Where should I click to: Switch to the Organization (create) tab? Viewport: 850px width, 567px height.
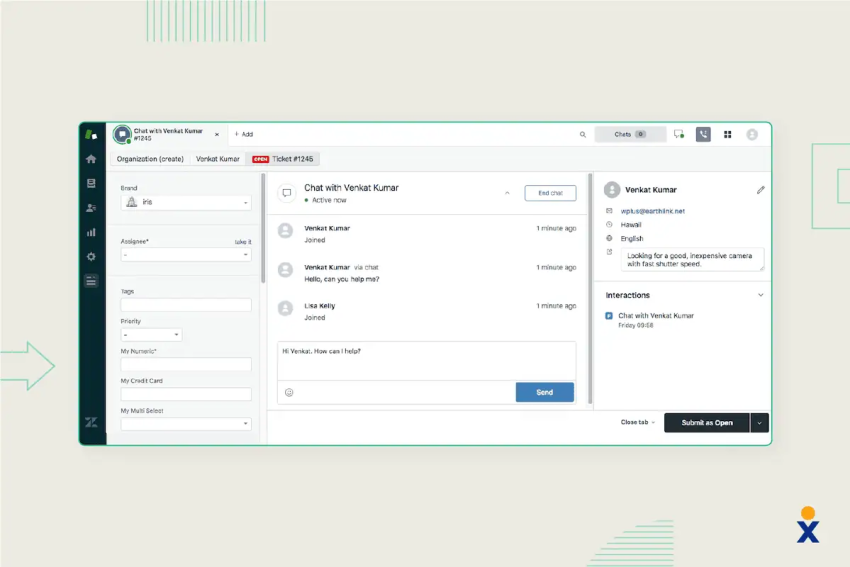[150, 159]
